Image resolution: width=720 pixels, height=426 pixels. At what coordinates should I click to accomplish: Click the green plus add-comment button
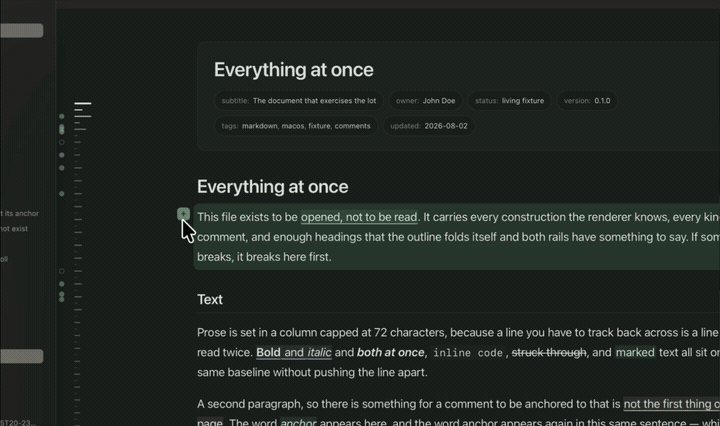183,213
